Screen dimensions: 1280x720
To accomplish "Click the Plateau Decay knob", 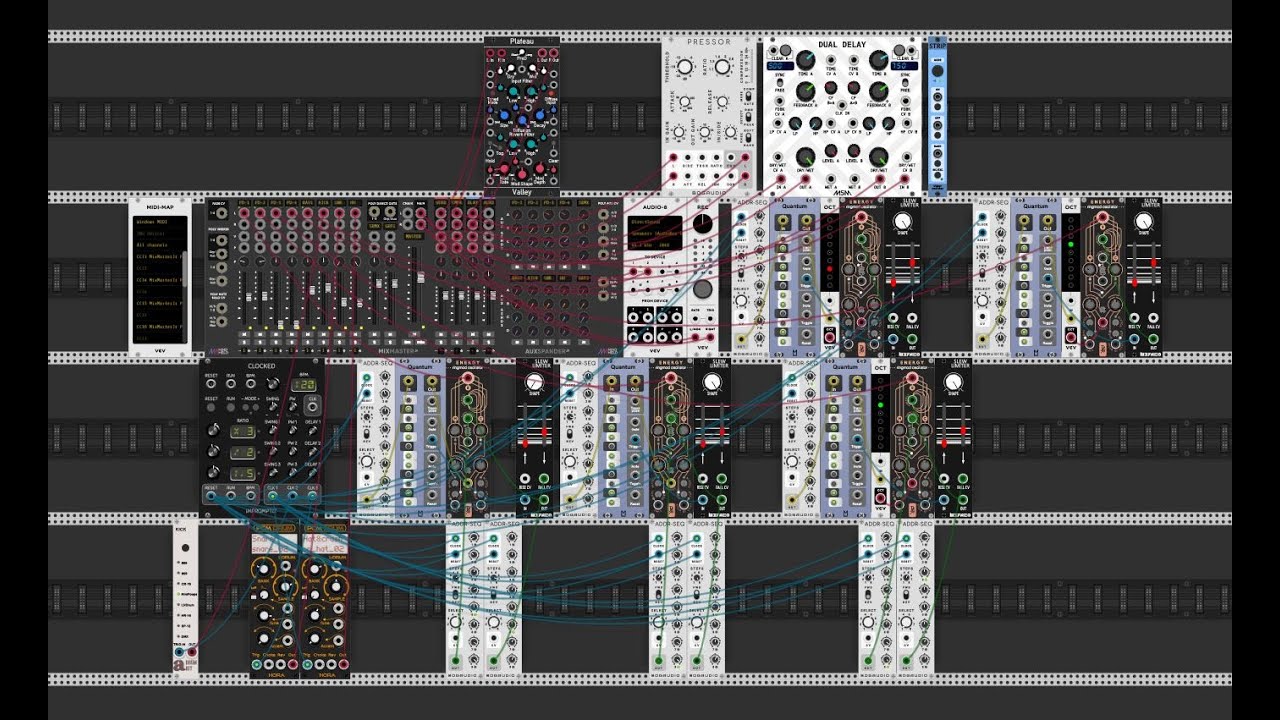I will tap(539, 115).
